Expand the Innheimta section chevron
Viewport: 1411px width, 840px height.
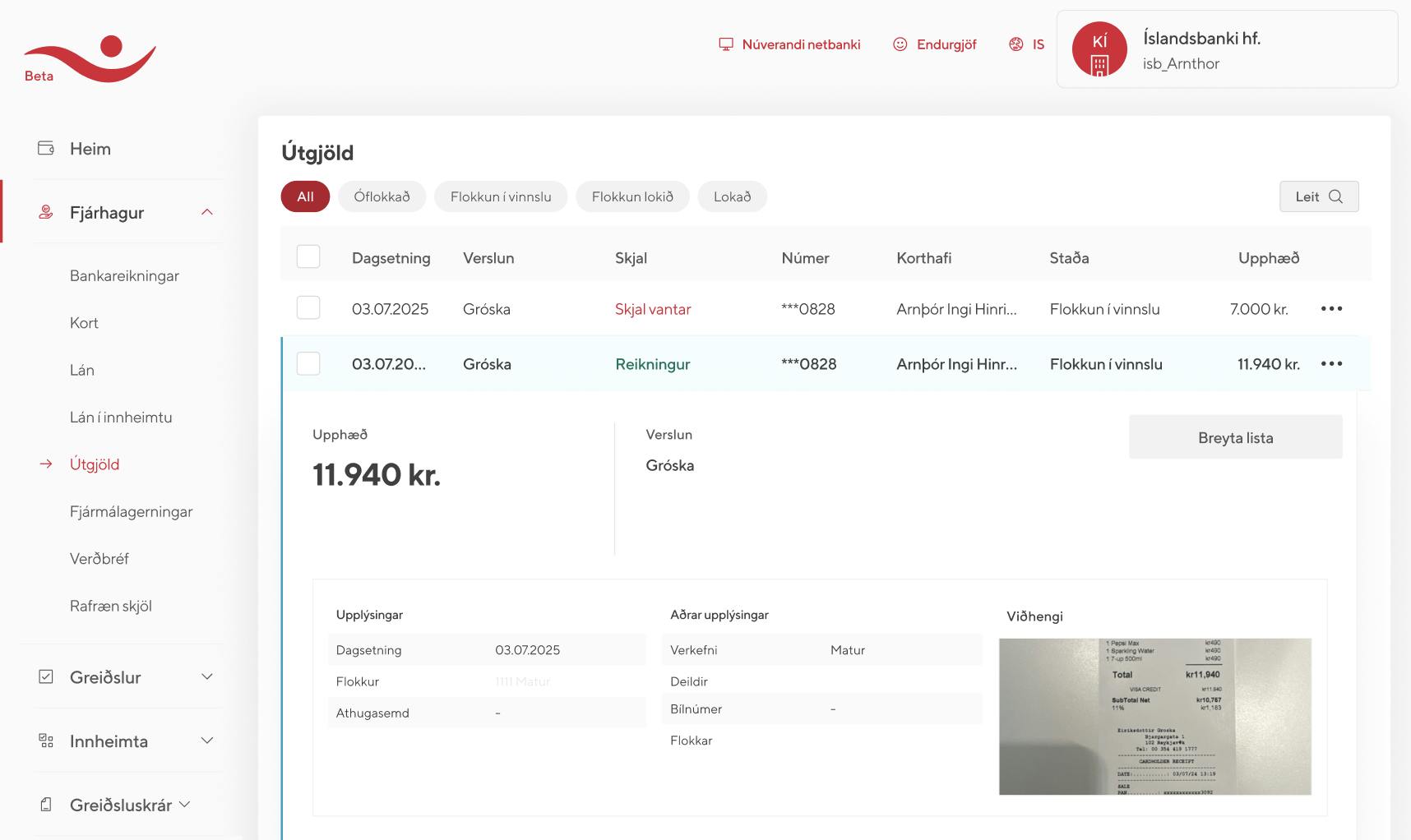(207, 741)
